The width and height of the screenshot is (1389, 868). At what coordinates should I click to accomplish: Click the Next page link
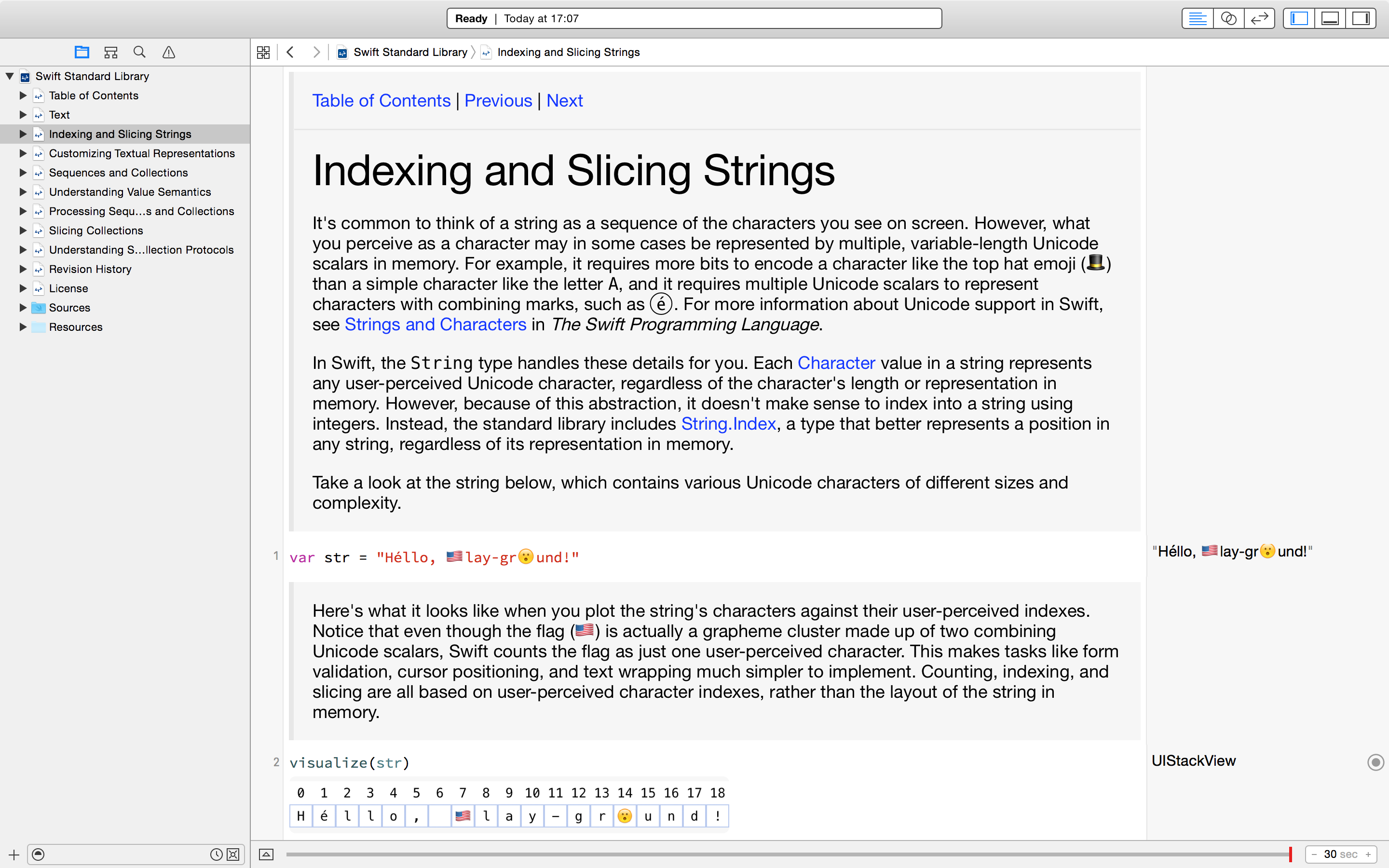pyautogui.click(x=564, y=100)
